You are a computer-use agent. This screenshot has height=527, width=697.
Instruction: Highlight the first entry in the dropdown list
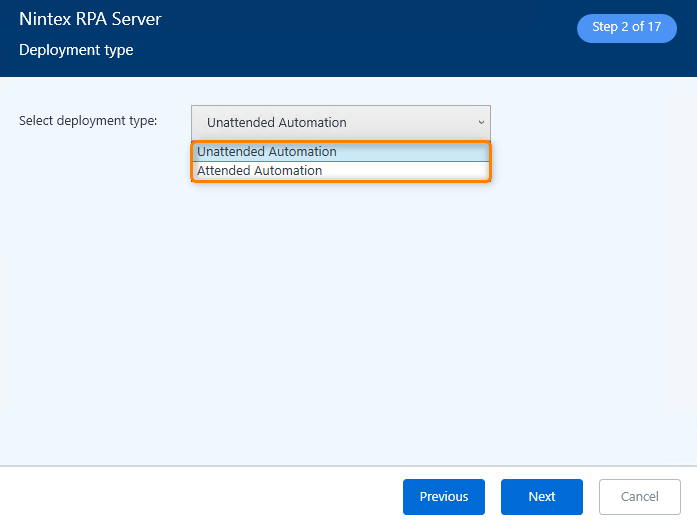click(x=267, y=152)
